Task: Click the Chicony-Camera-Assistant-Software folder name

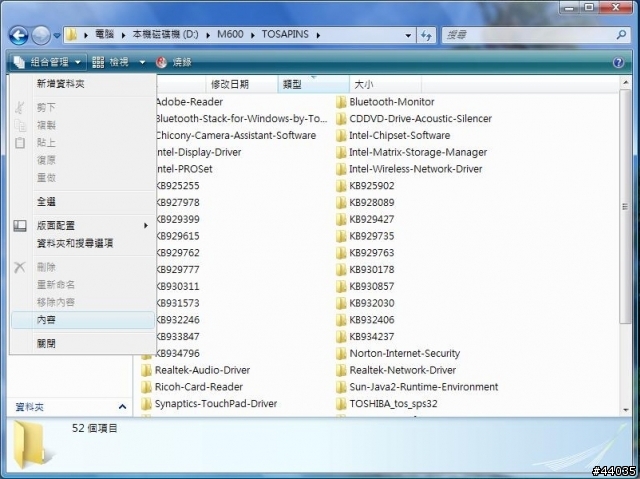Action: (236, 135)
